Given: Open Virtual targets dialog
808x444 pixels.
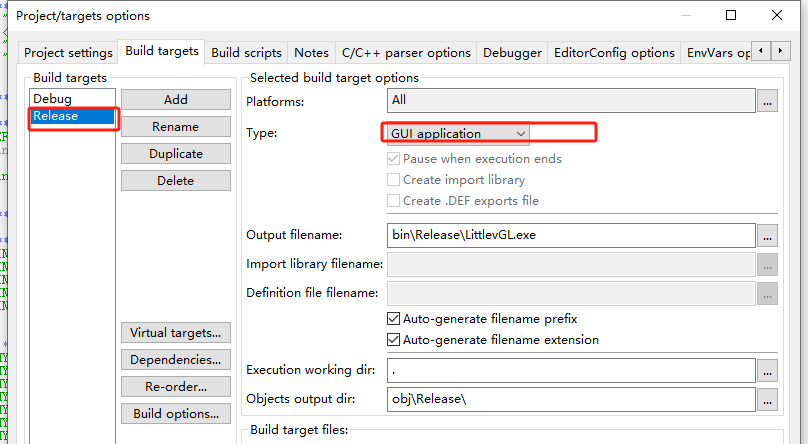Looking at the screenshot, I should [x=176, y=333].
